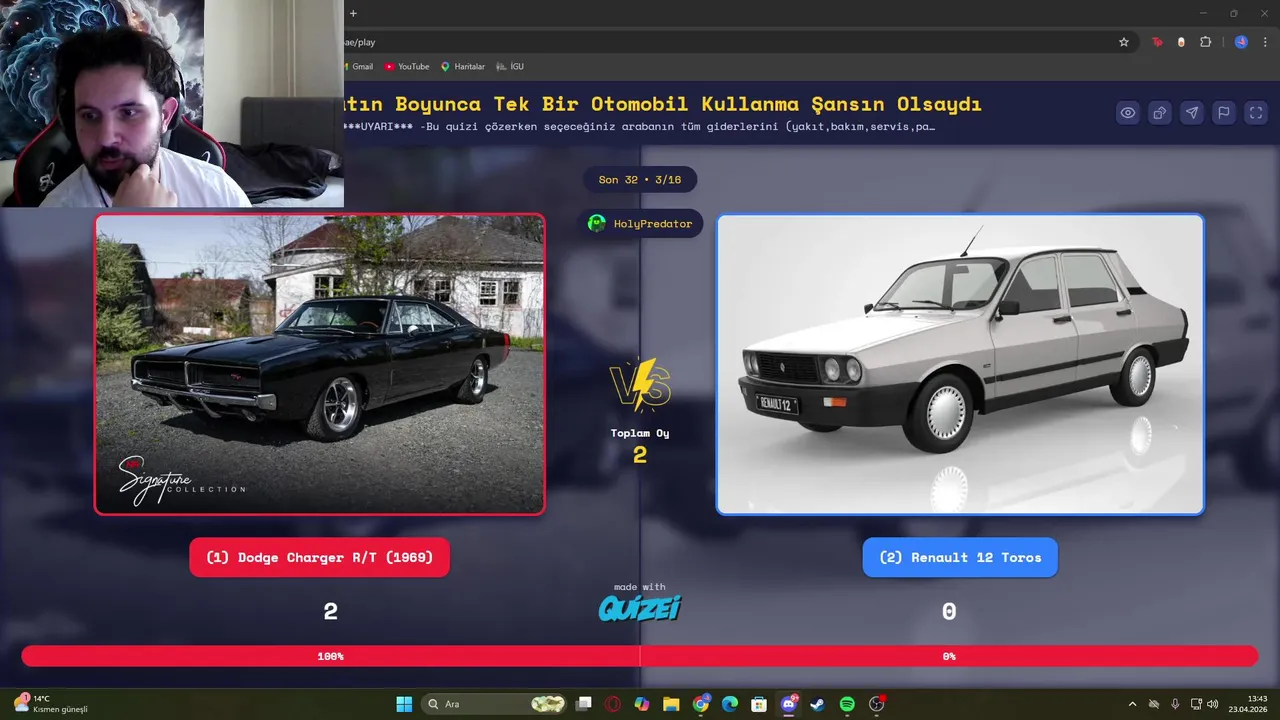Open the İGU bookmark
1280x720 pixels.
[510, 67]
